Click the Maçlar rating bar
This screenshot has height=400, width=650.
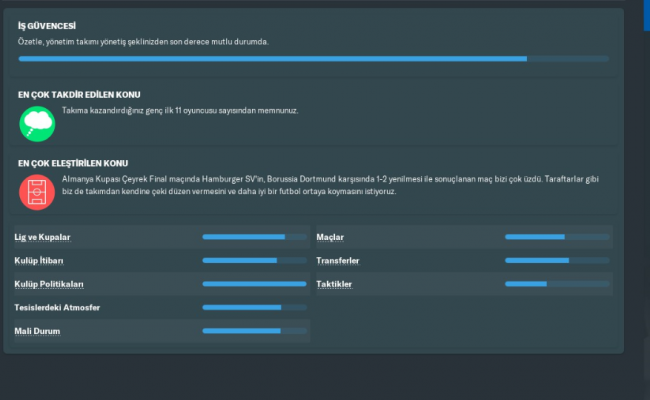(x=556, y=237)
